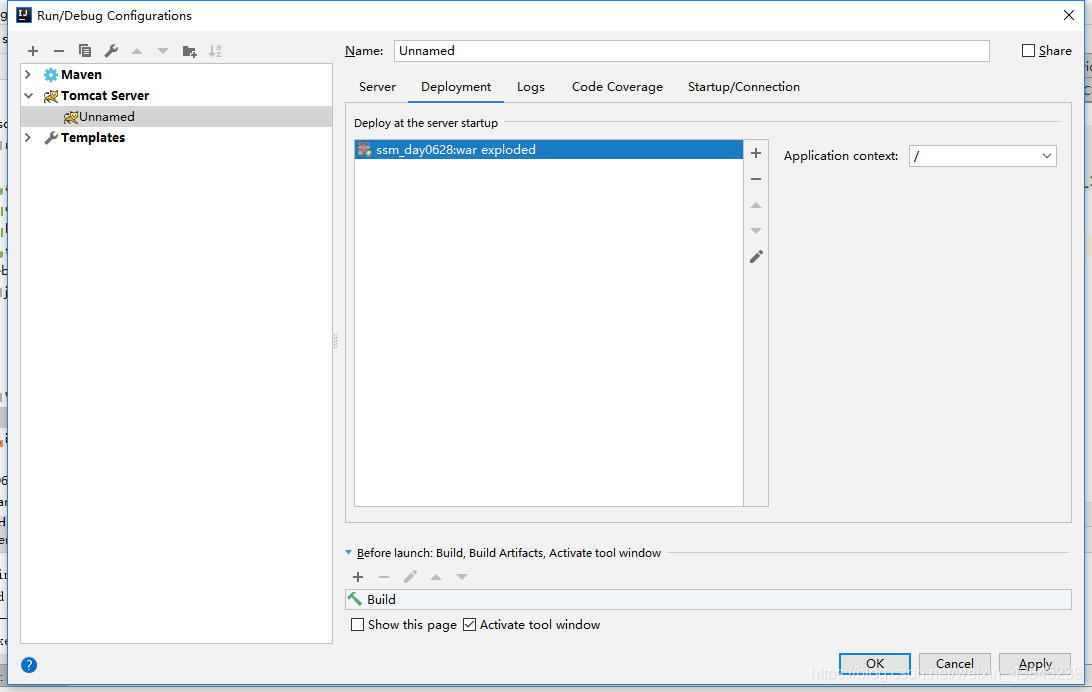Select the Unnamed Tomcat configuration
The width and height of the screenshot is (1092, 692).
(176, 116)
